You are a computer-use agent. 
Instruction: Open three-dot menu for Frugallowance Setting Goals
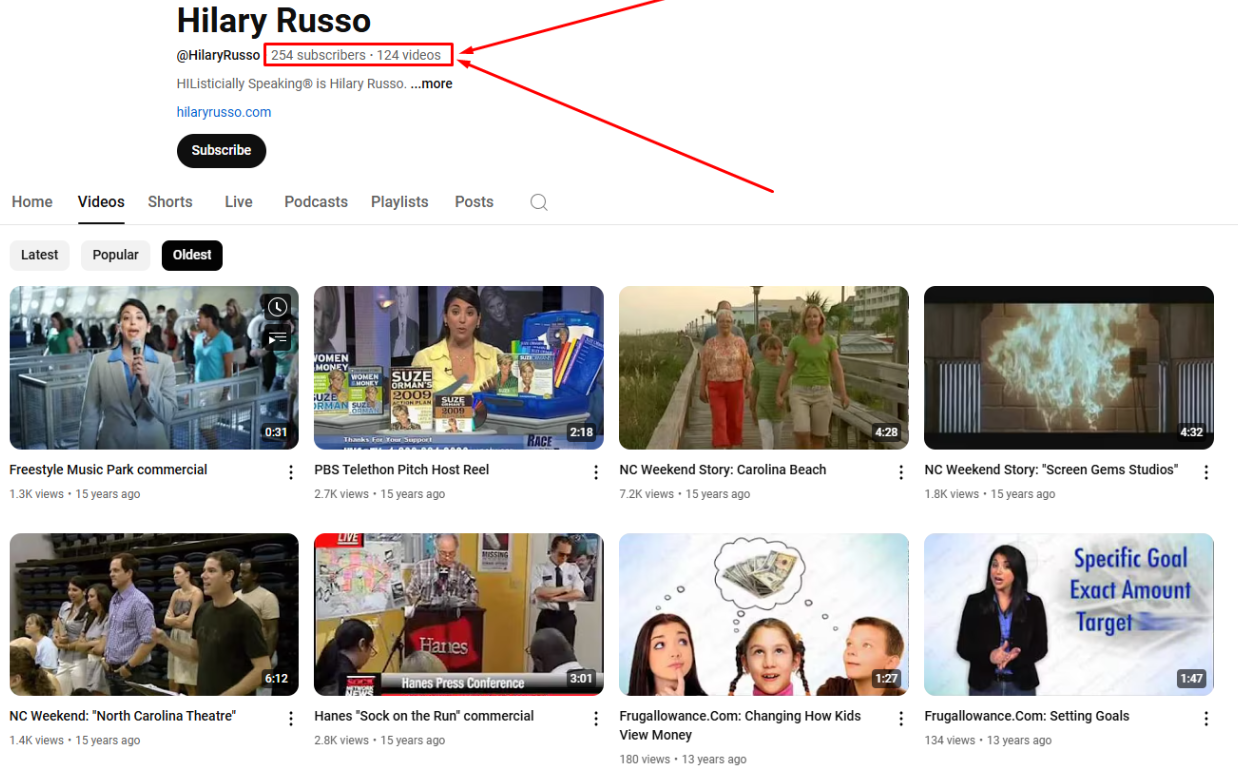(1206, 718)
